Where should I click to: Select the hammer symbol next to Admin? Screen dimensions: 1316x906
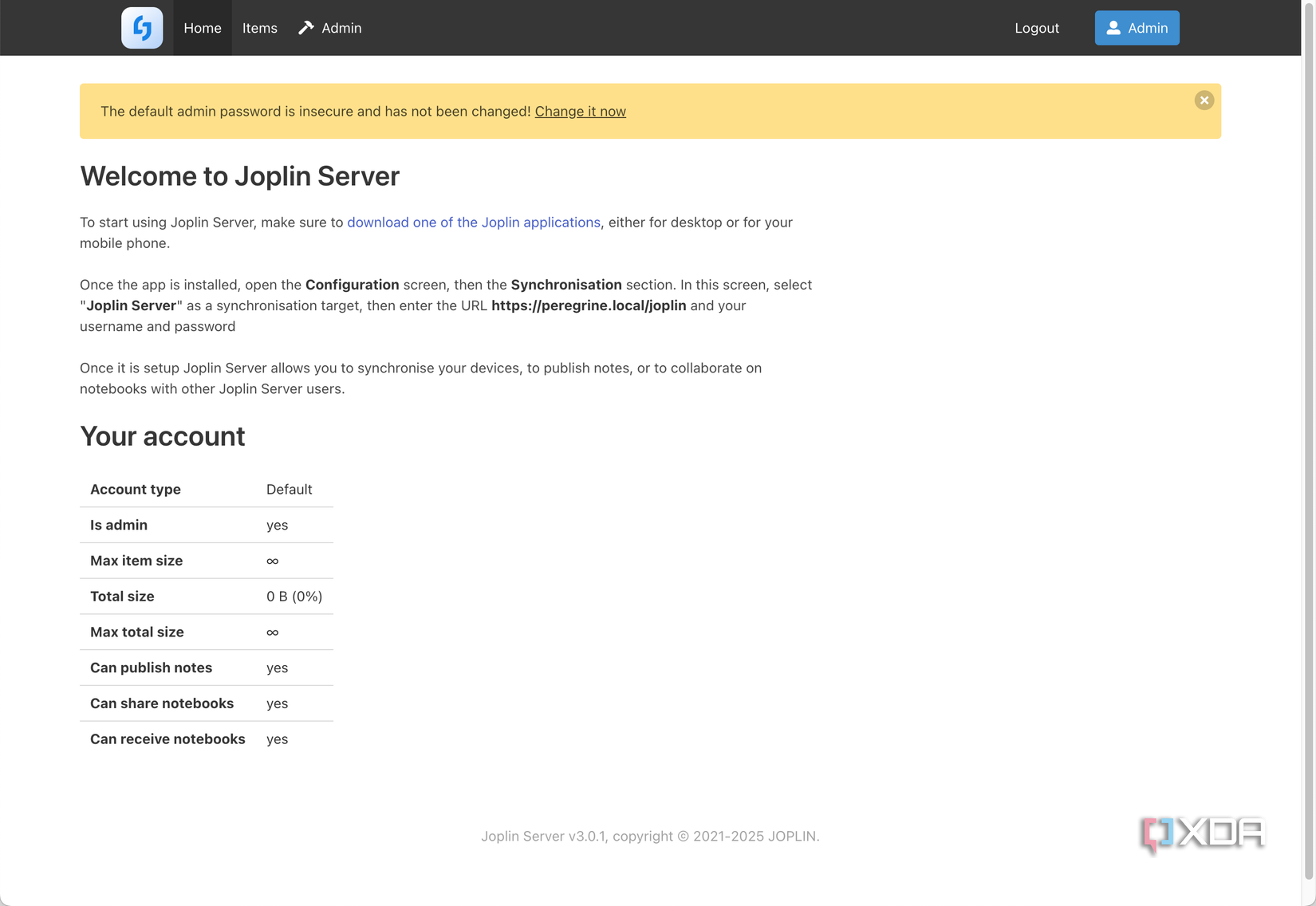coord(305,27)
